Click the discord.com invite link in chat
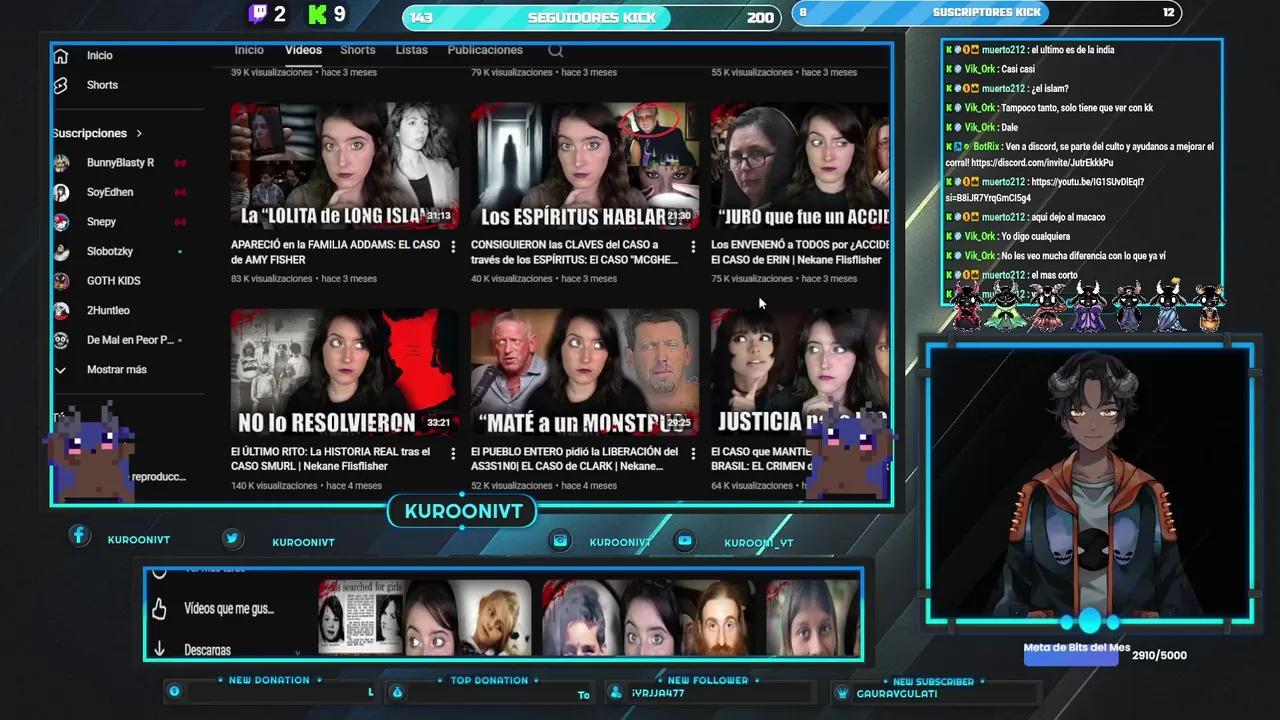 [1042, 163]
